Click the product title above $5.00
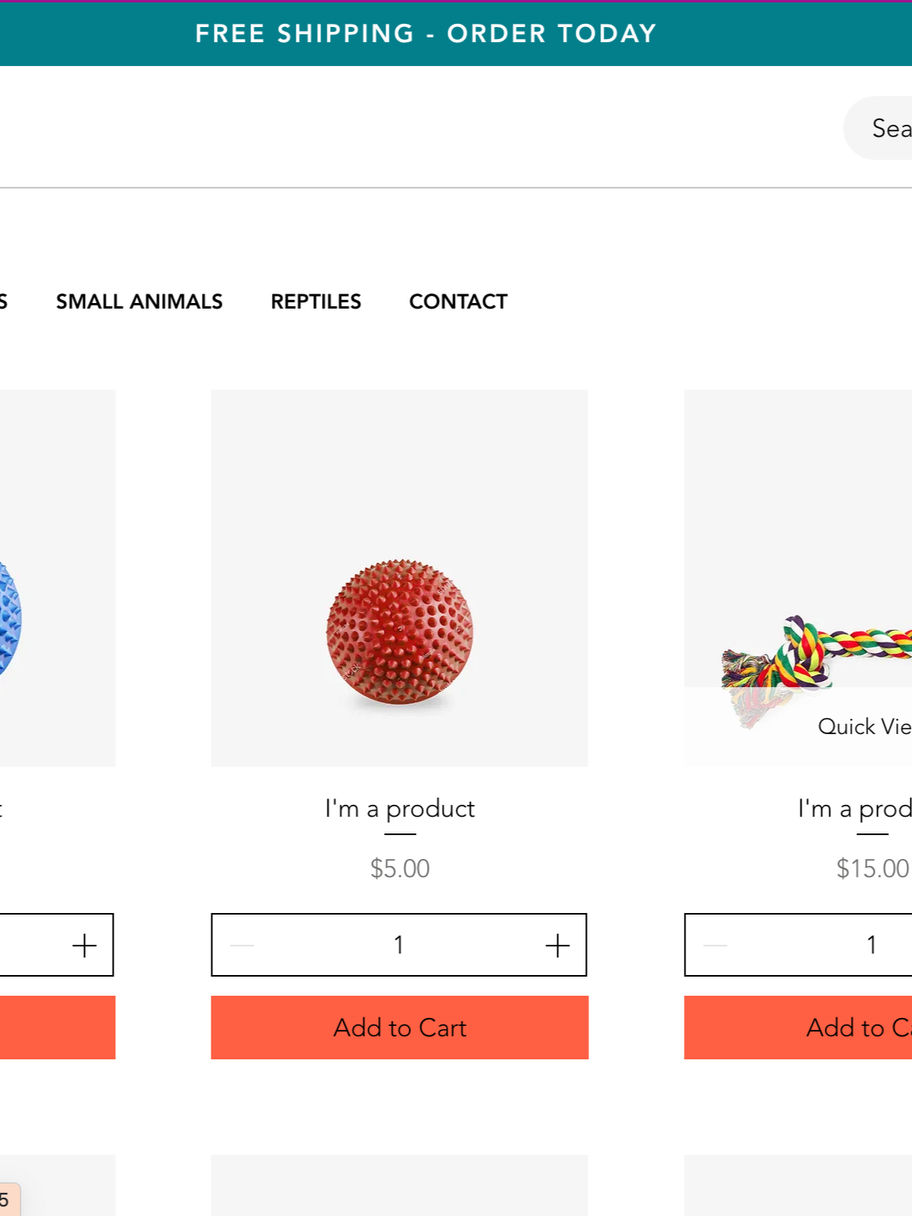Viewport: 912px width, 1216px height. pyautogui.click(x=399, y=808)
